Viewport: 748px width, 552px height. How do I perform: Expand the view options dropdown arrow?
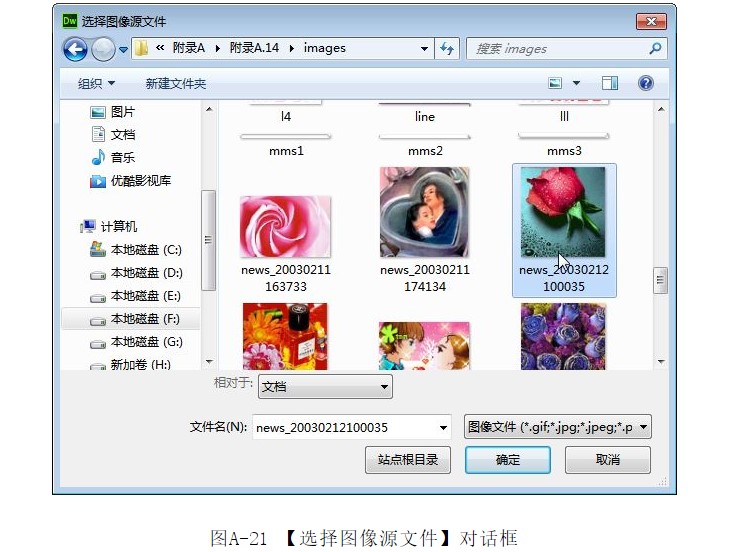(576, 84)
